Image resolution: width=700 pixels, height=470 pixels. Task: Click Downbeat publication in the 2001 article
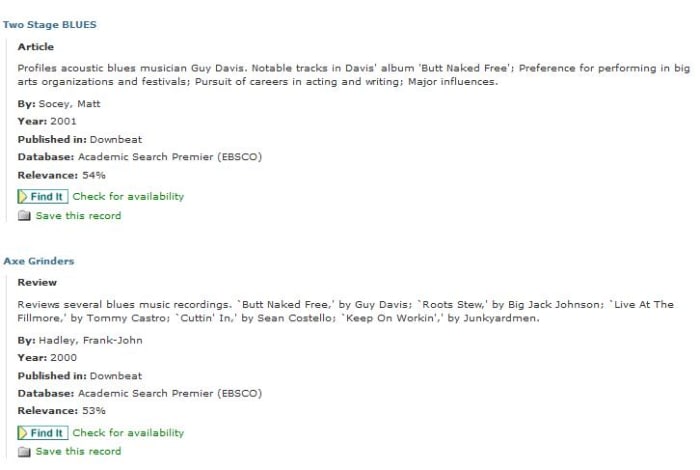click(x=116, y=140)
